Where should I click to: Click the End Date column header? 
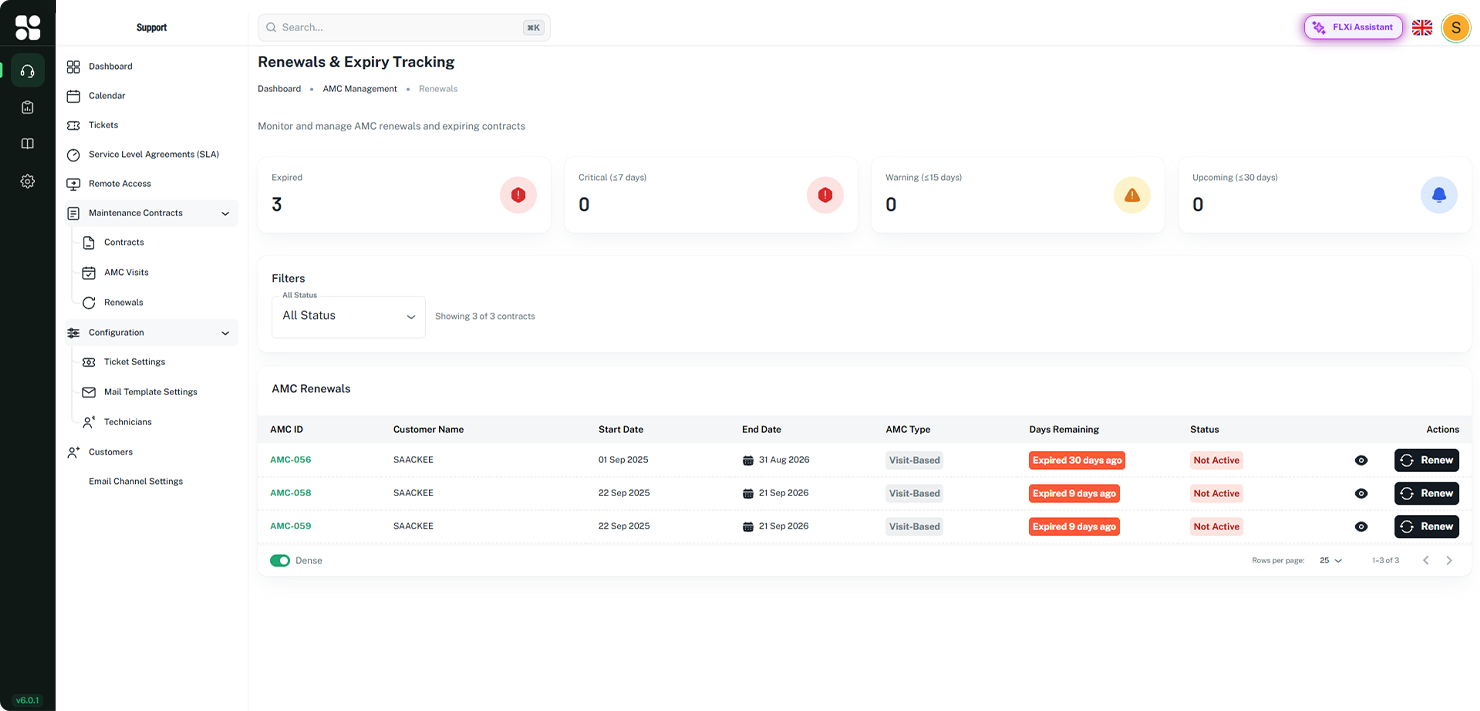(762, 430)
